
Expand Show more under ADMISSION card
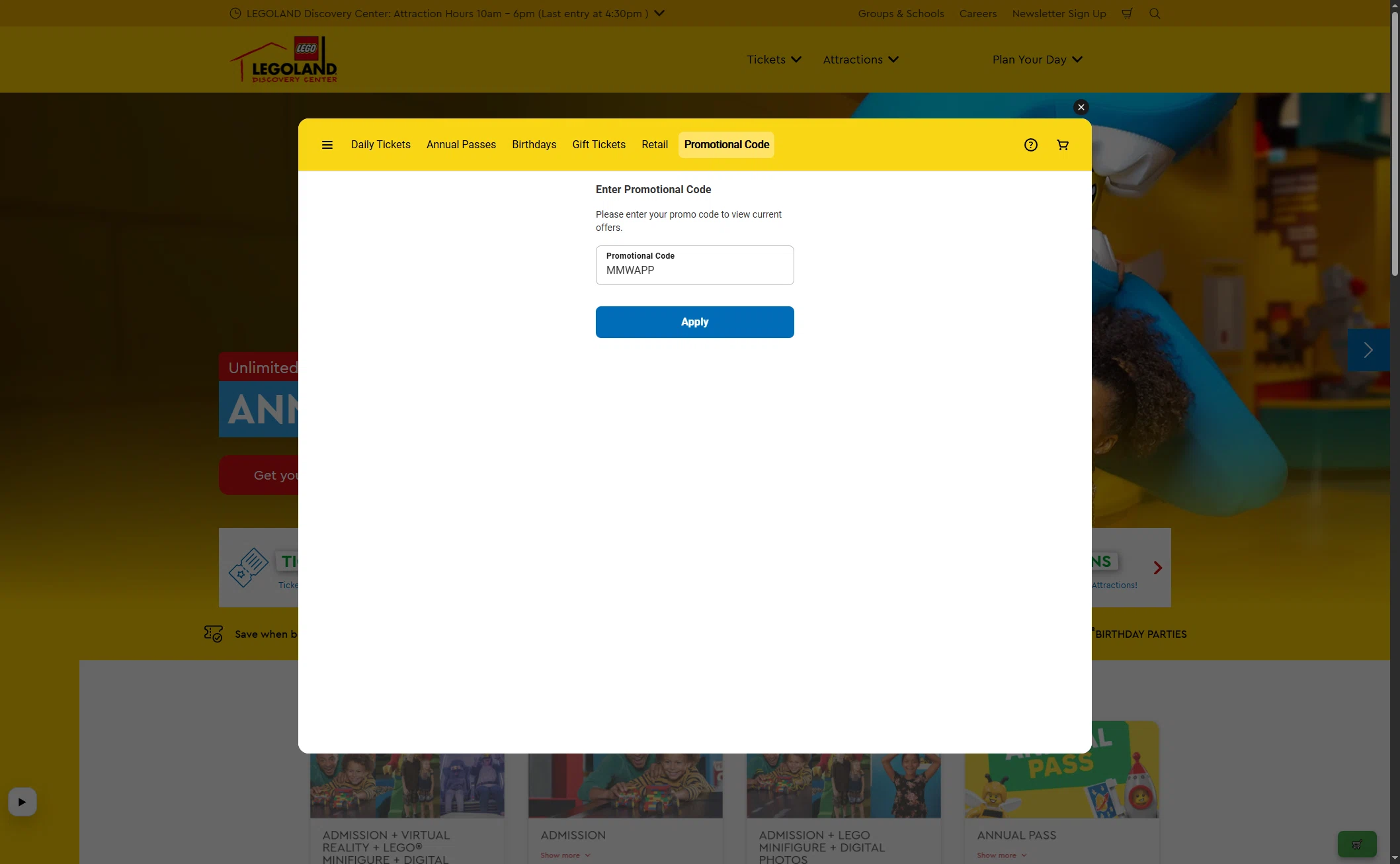click(565, 855)
